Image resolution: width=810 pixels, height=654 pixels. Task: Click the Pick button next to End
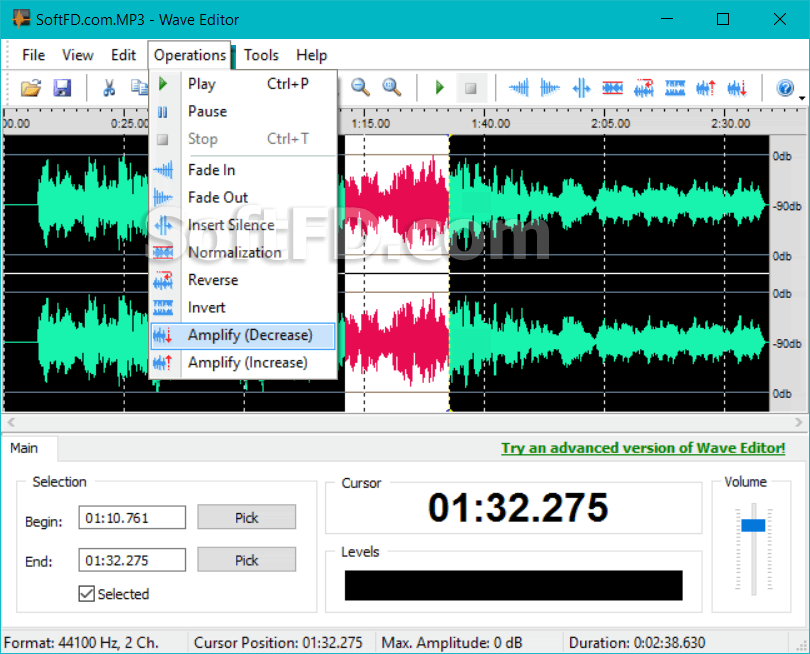(246, 559)
